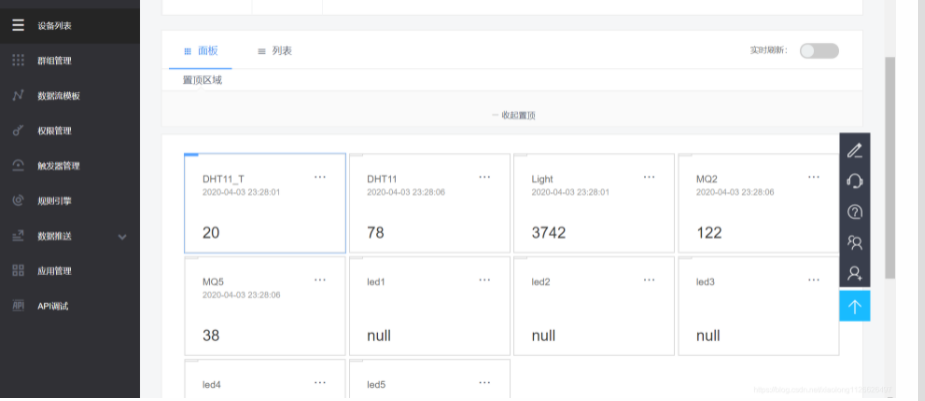925x401 pixels.
Task: Click the 数据流模板 icon in sidebar
Action: point(18,96)
